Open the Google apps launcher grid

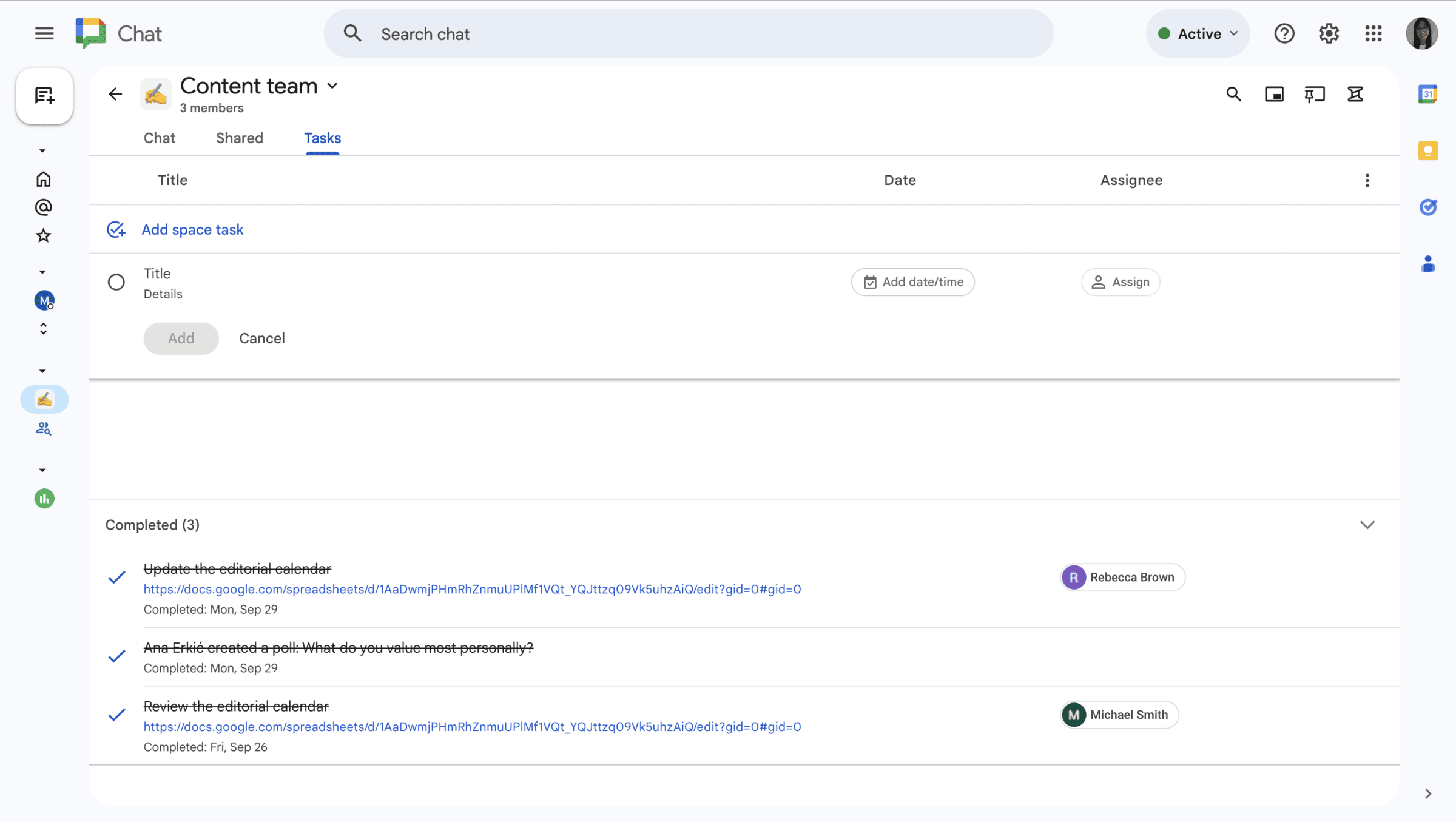tap(1373, 33)
